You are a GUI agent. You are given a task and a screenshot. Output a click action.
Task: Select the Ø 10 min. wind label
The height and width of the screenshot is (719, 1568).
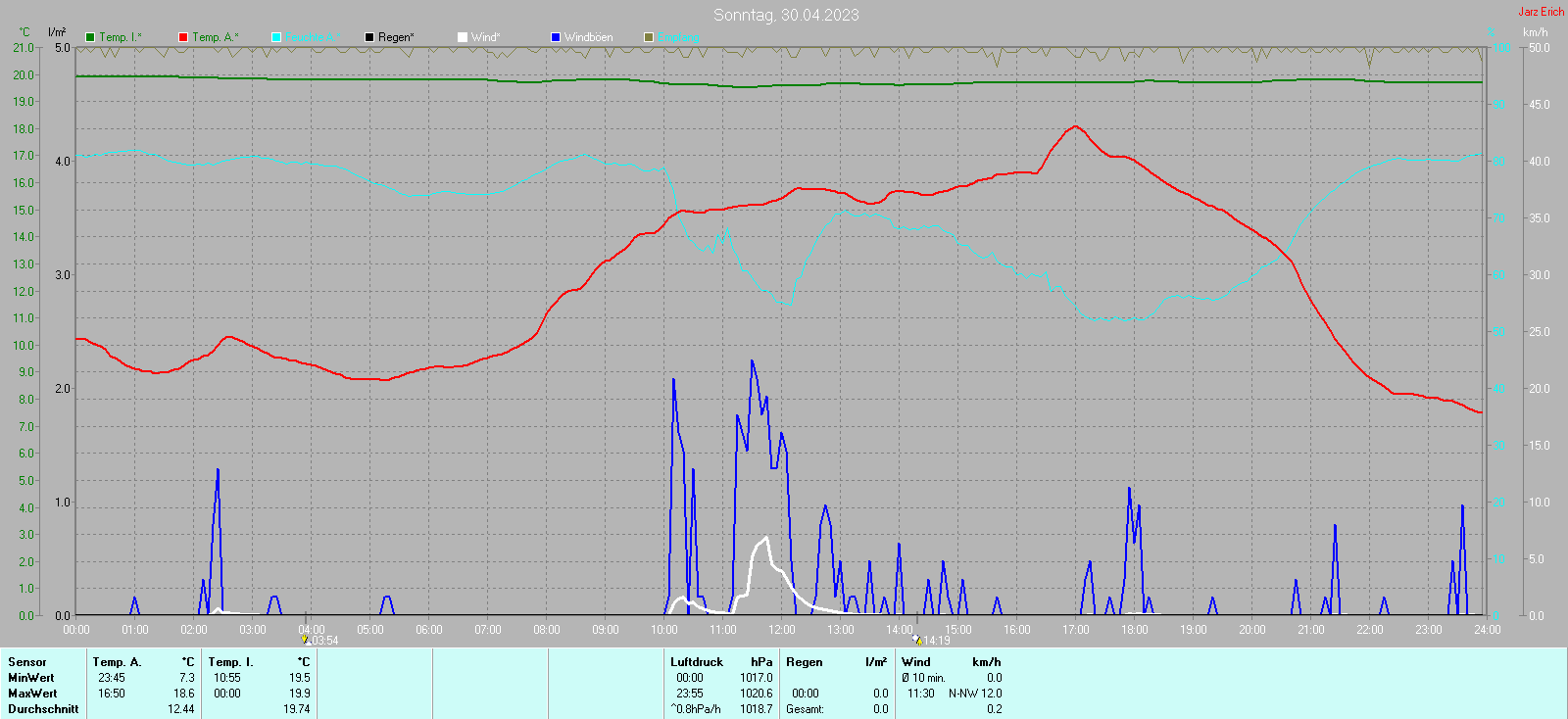(924, 678)
